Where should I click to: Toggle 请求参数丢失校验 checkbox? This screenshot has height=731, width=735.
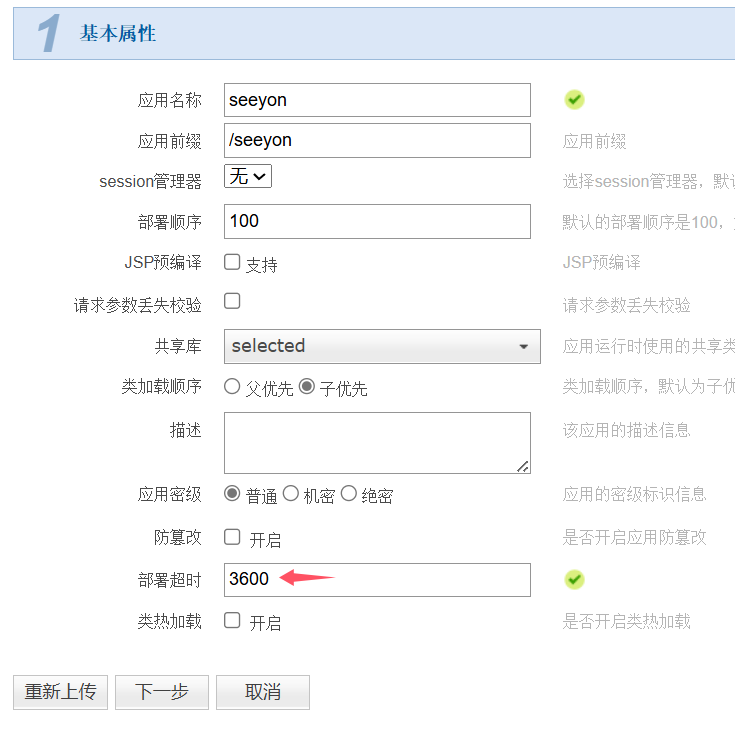[x=232, y=300]
